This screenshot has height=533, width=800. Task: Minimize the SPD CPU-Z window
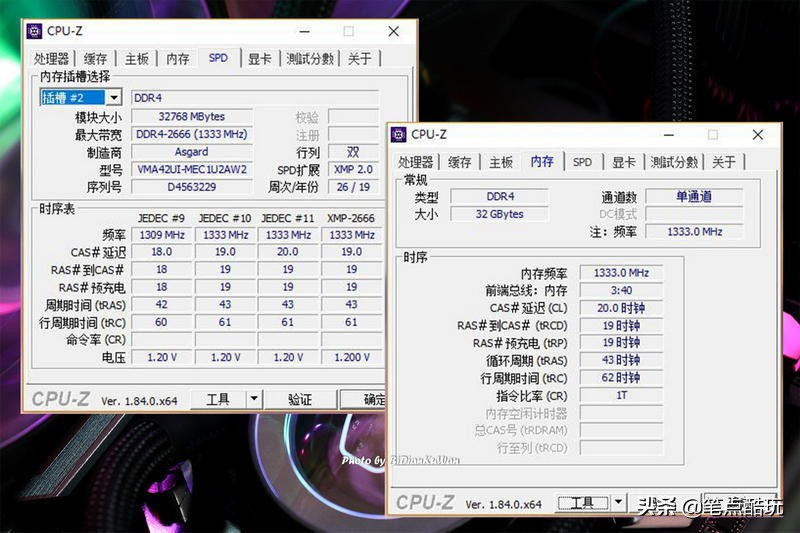(x=305, y=32)
